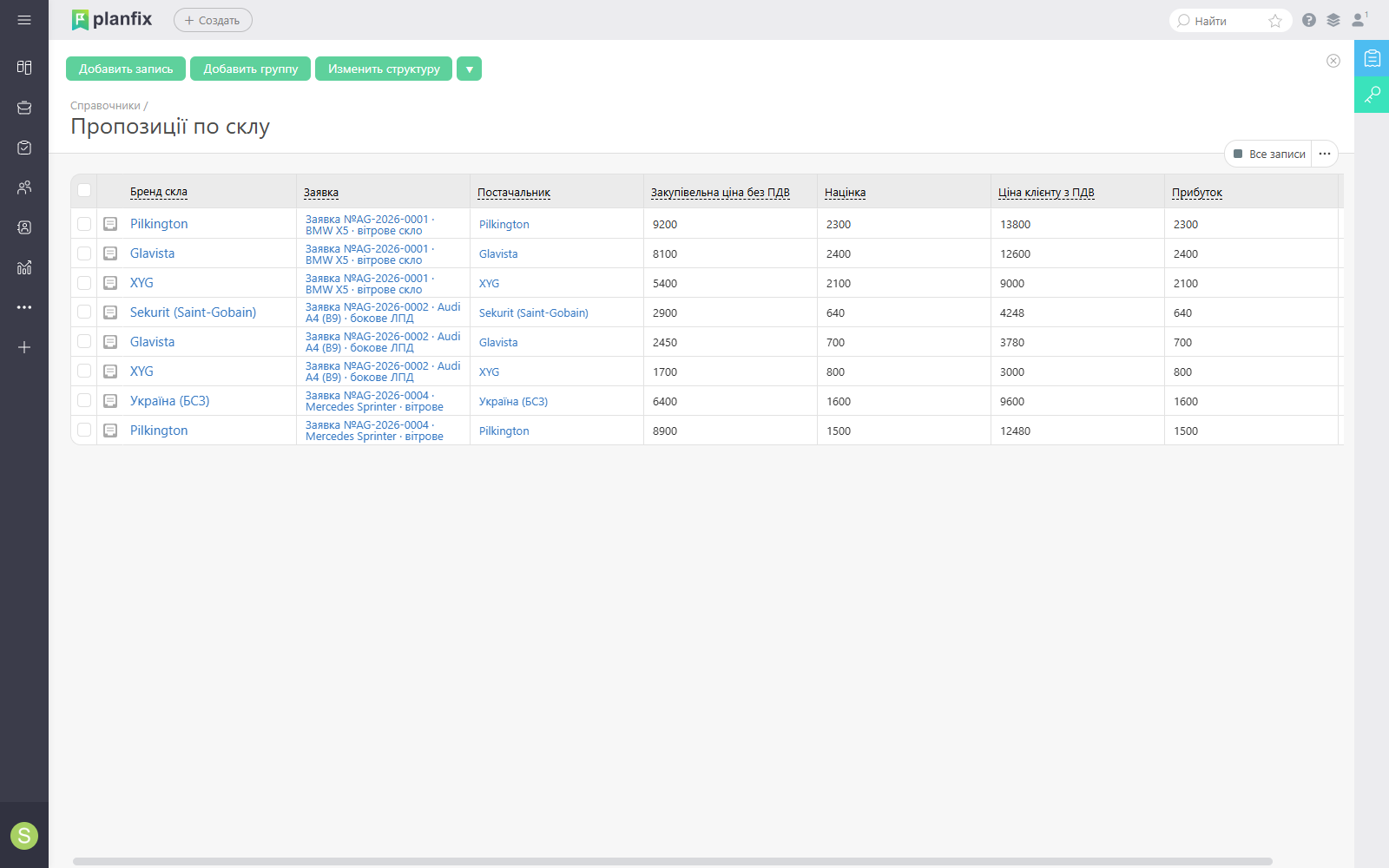Click the Добавить группу button
Viewport: 1389px width, 868px height.
251,69
